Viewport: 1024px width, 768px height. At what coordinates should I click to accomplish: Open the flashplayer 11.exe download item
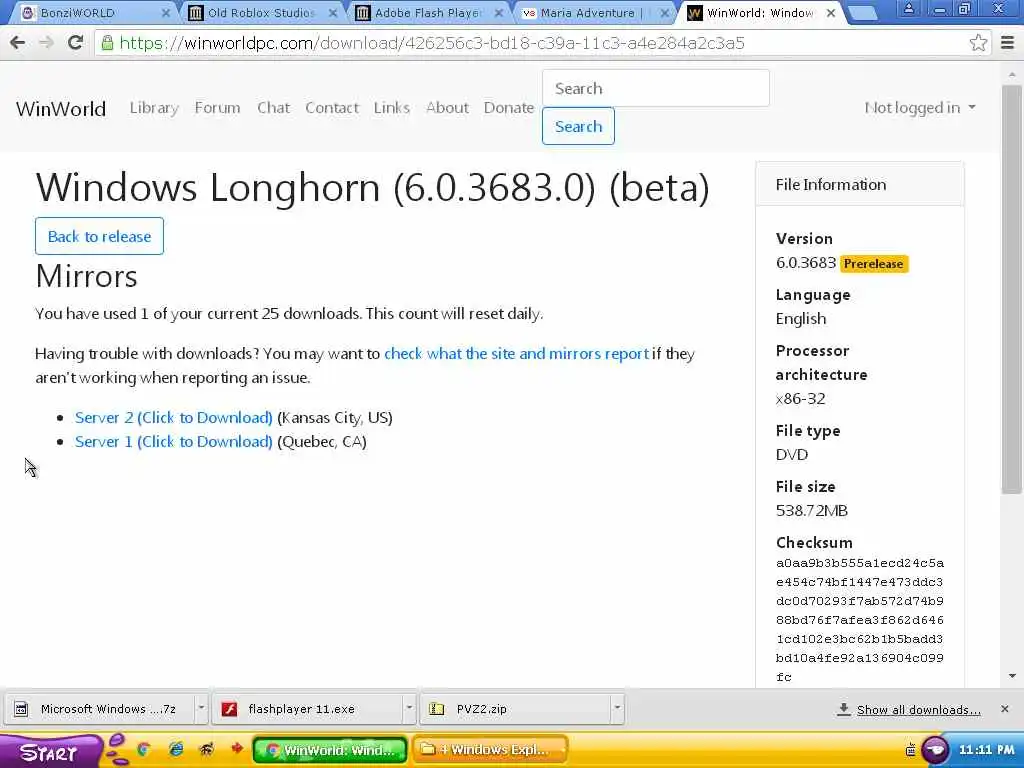307,709
